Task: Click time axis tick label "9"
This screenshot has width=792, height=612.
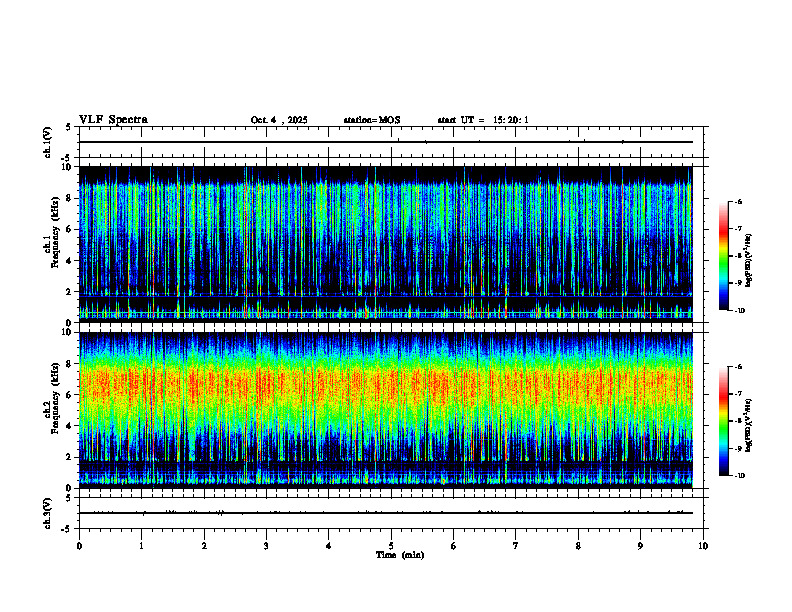Action: click(x=640, y=546)
